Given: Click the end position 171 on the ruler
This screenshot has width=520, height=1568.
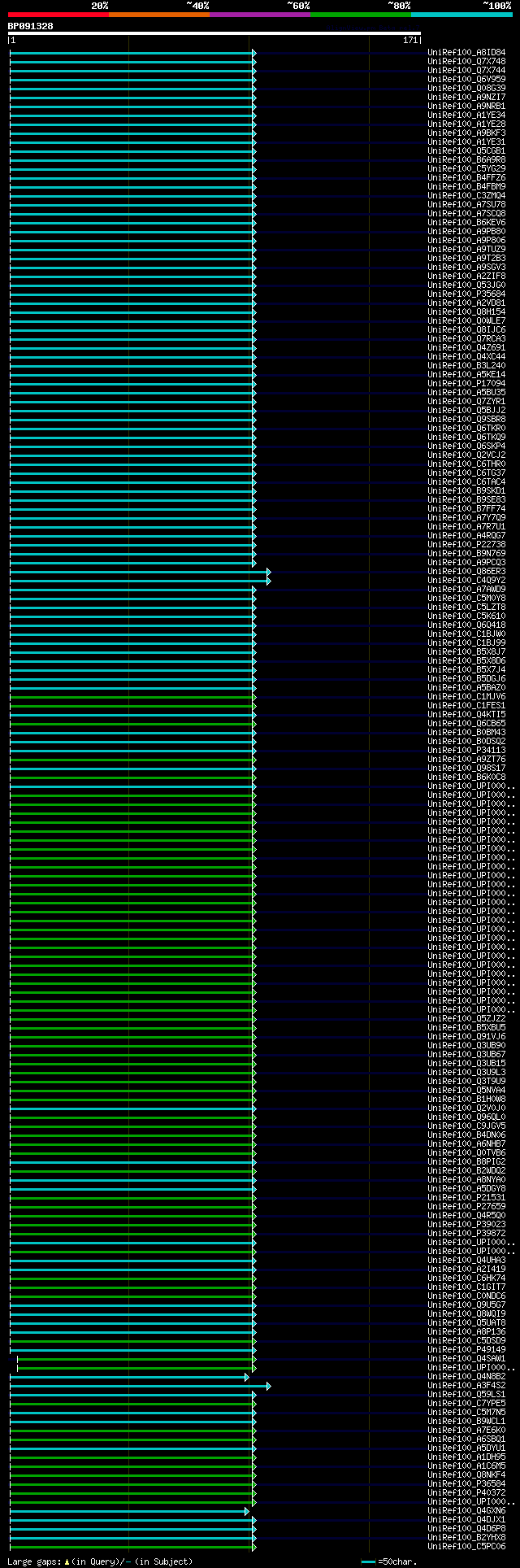Looking at the screenshot, I should click(x=409, y=40).
